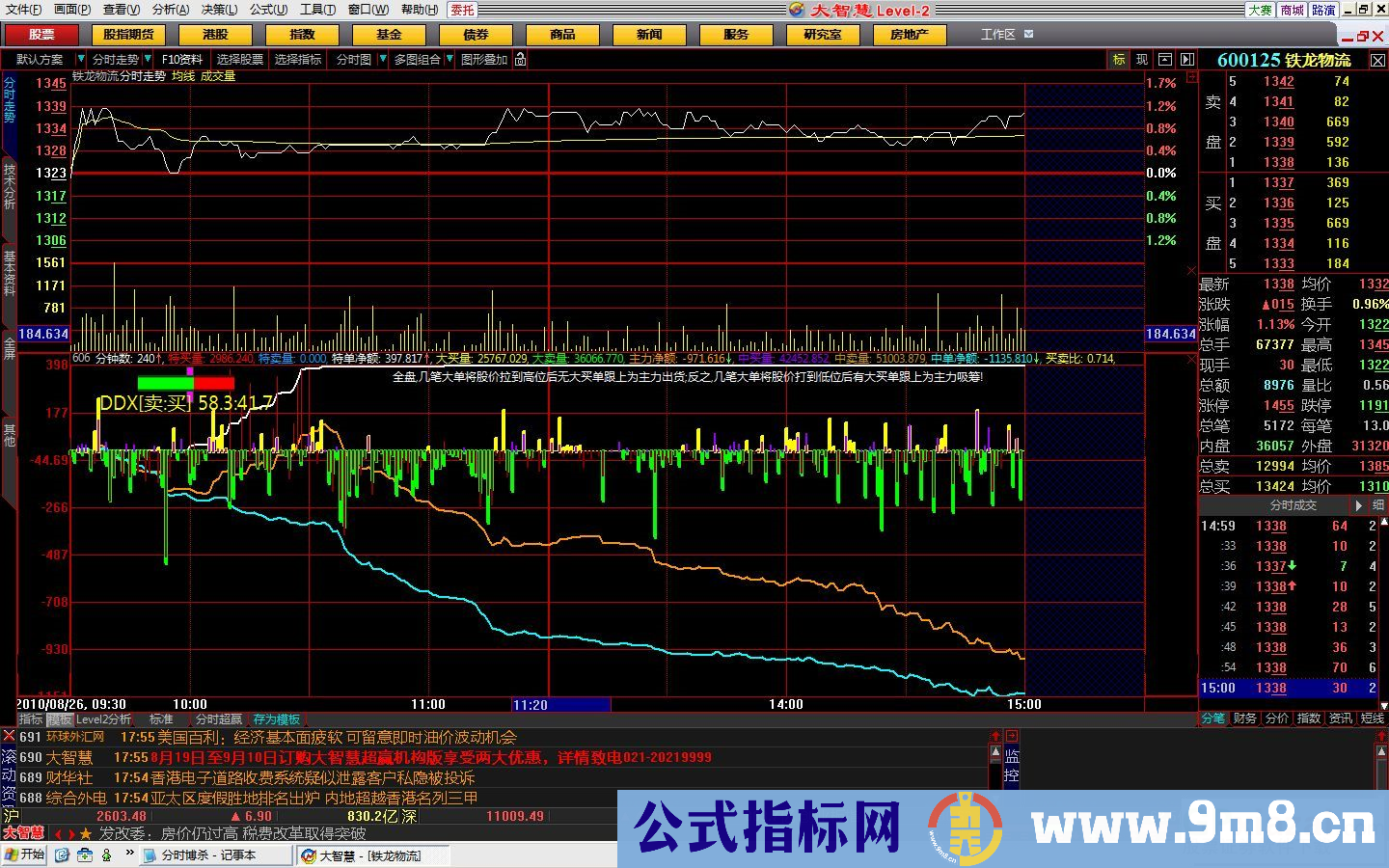1389x868 pixels.
Task: Close the scrolling news panel red X
Action: tap(9, 736)
